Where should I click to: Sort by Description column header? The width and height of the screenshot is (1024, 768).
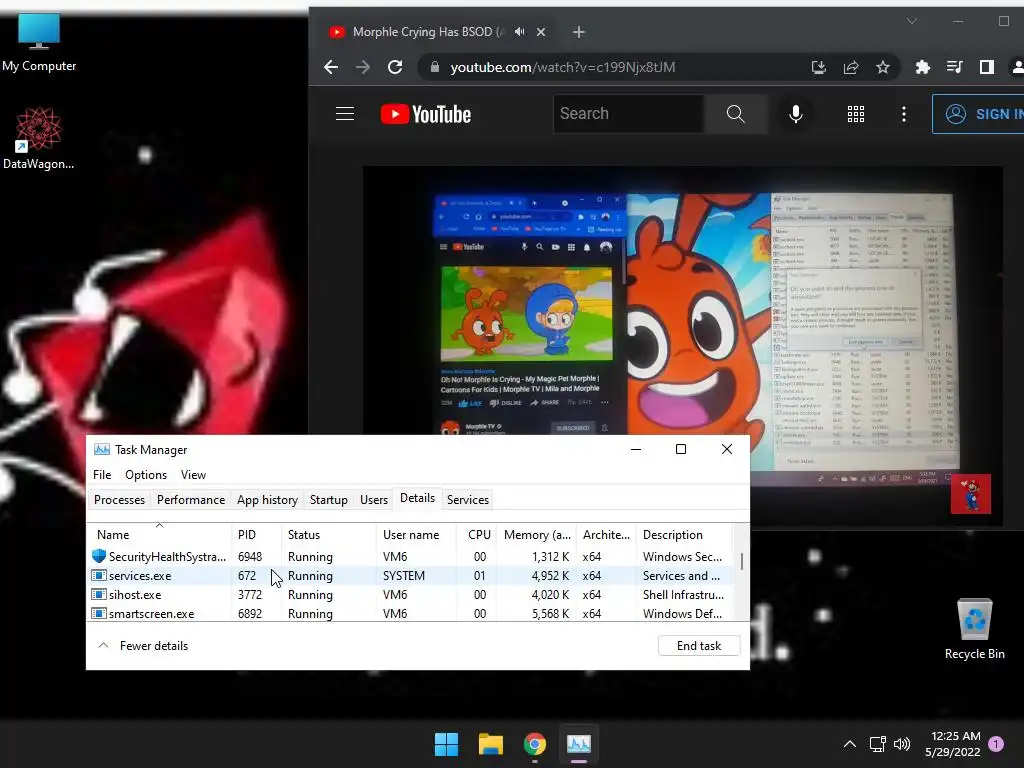tap(684, 535)
